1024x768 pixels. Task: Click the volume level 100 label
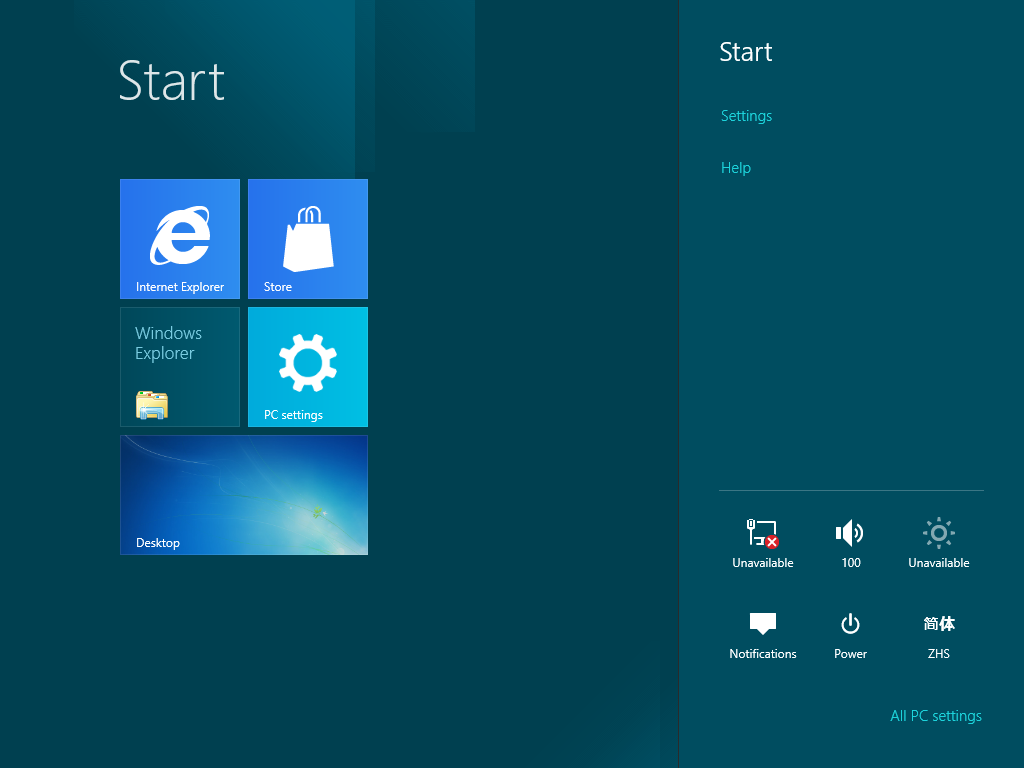pos(850,562)
